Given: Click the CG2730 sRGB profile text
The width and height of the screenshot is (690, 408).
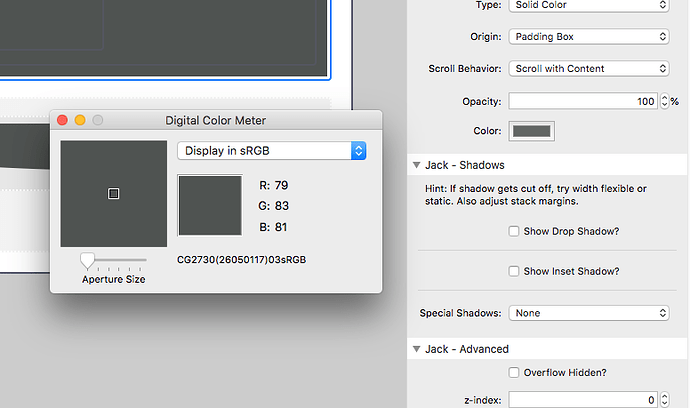Looking at the screenshot, I should [x=242, y=260].
